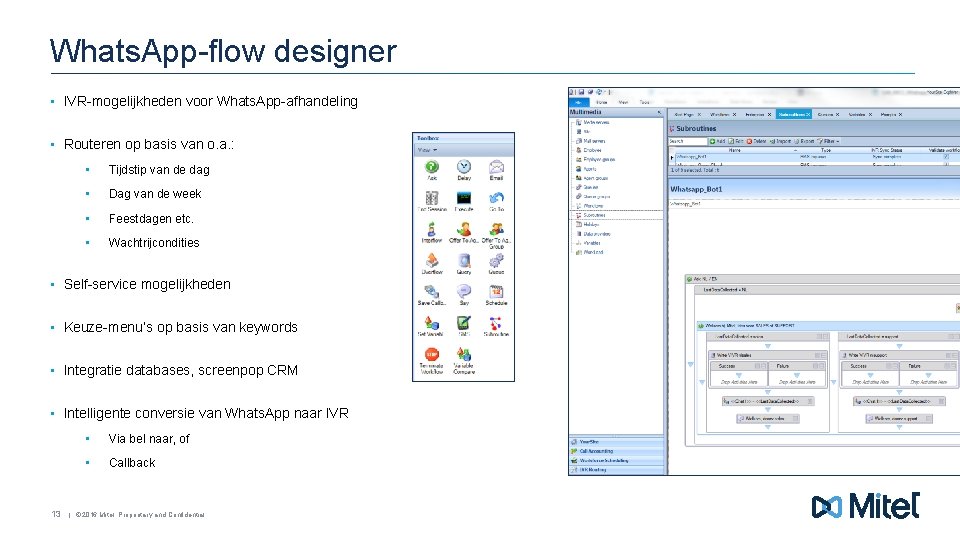Select the SMS activity icon

(x=464, y=323)
